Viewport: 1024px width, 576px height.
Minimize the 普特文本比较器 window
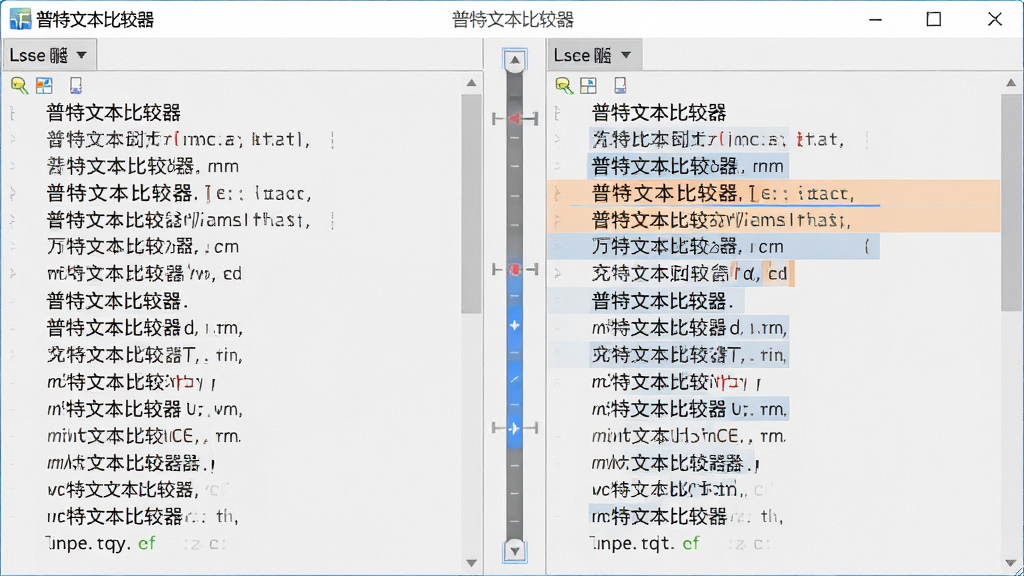tap(876, 20)
